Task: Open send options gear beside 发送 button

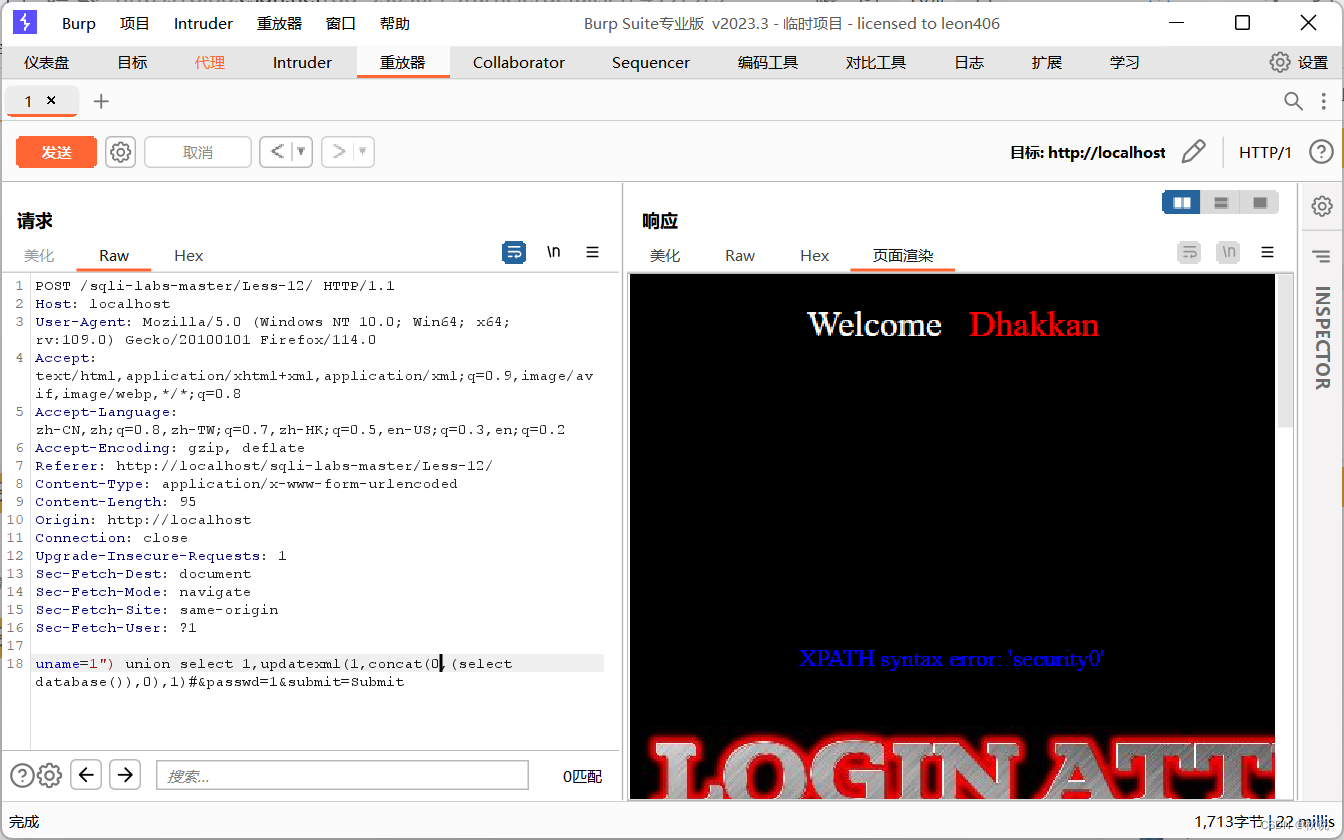Action: [120, 152]
